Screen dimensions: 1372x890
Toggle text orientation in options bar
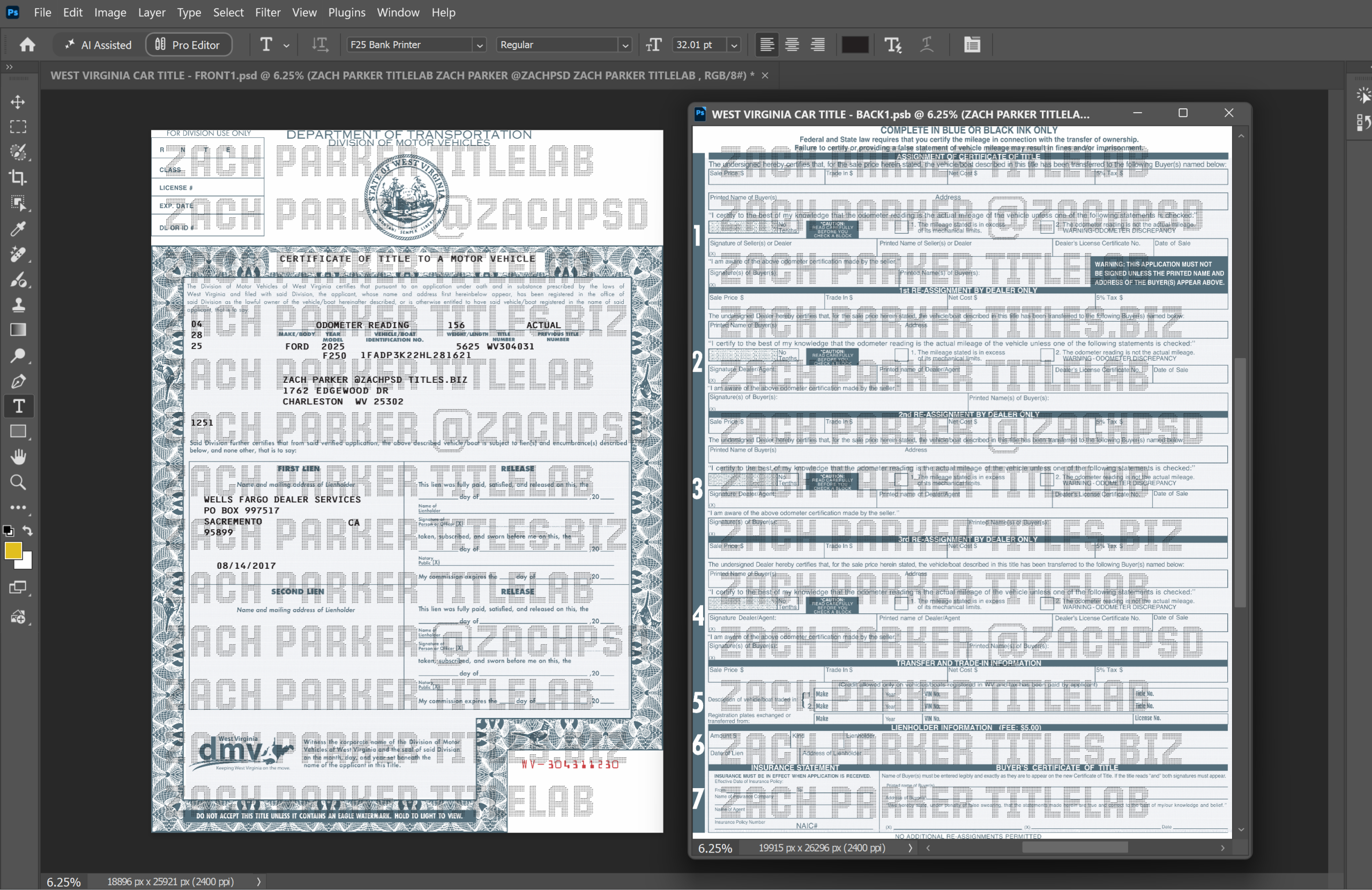tap(320, 44)
